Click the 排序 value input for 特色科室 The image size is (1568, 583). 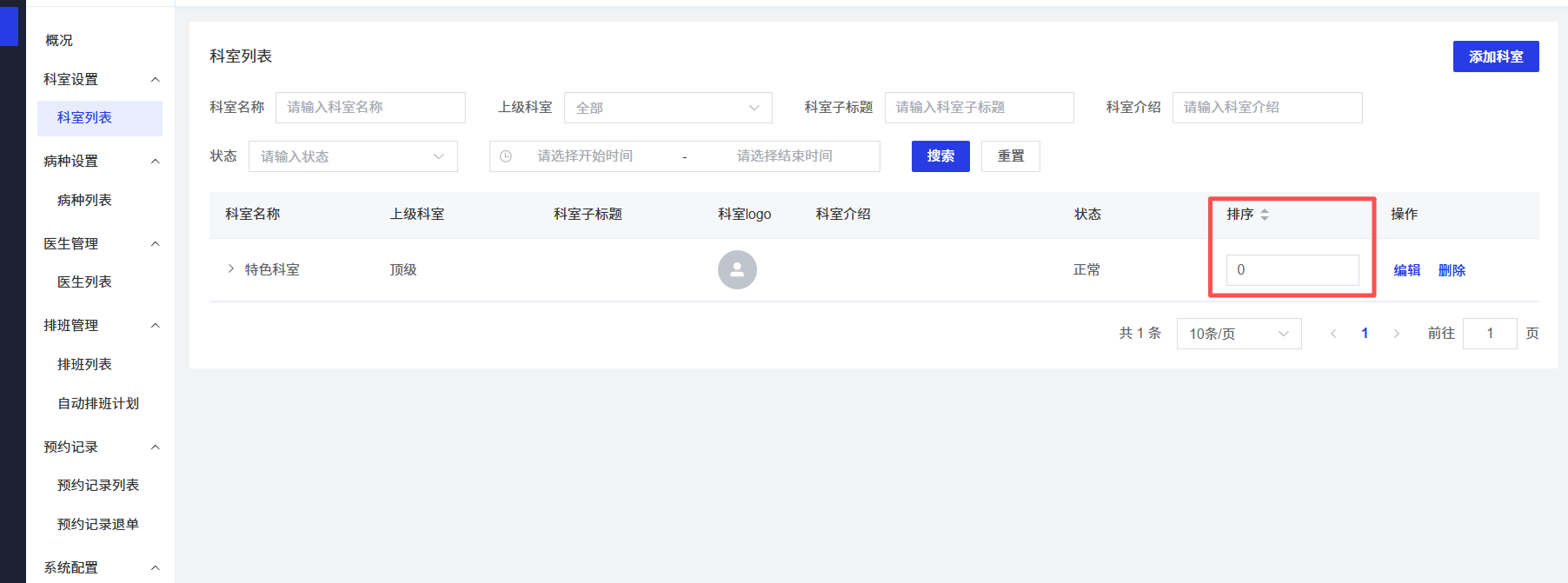point(1292,270)
